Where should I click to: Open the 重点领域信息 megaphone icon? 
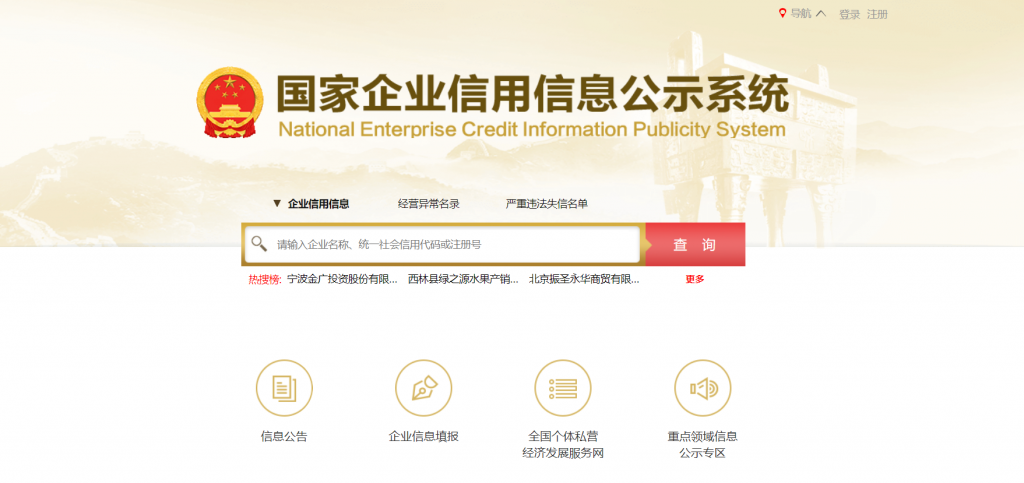[702, 388]
